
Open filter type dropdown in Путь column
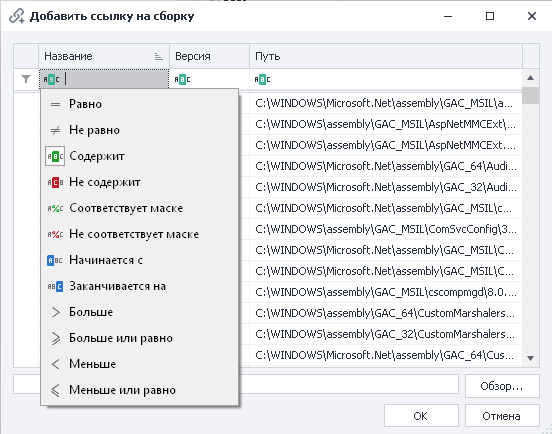pyautogui.click(x=262, y=80)
